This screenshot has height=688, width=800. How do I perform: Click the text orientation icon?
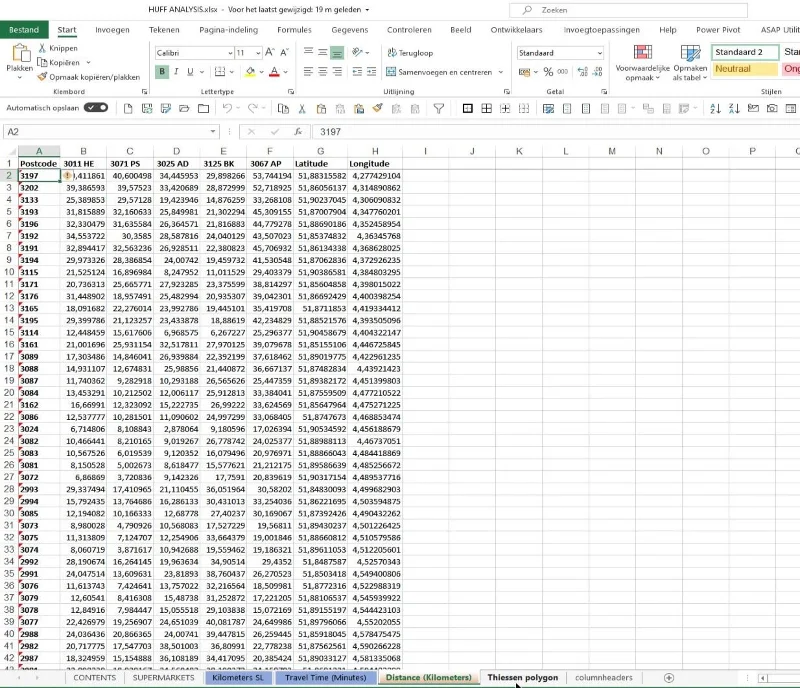coord(357,52)
